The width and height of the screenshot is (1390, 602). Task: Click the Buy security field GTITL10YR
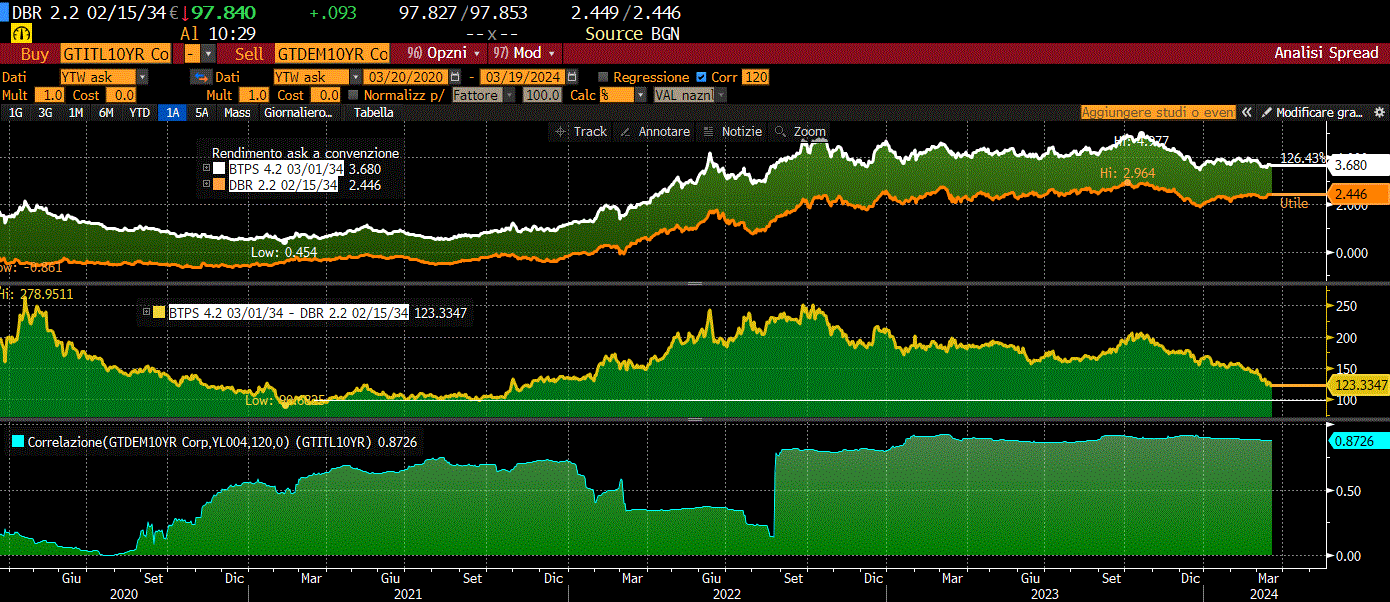pyautogui.click(x=116, y=53)
